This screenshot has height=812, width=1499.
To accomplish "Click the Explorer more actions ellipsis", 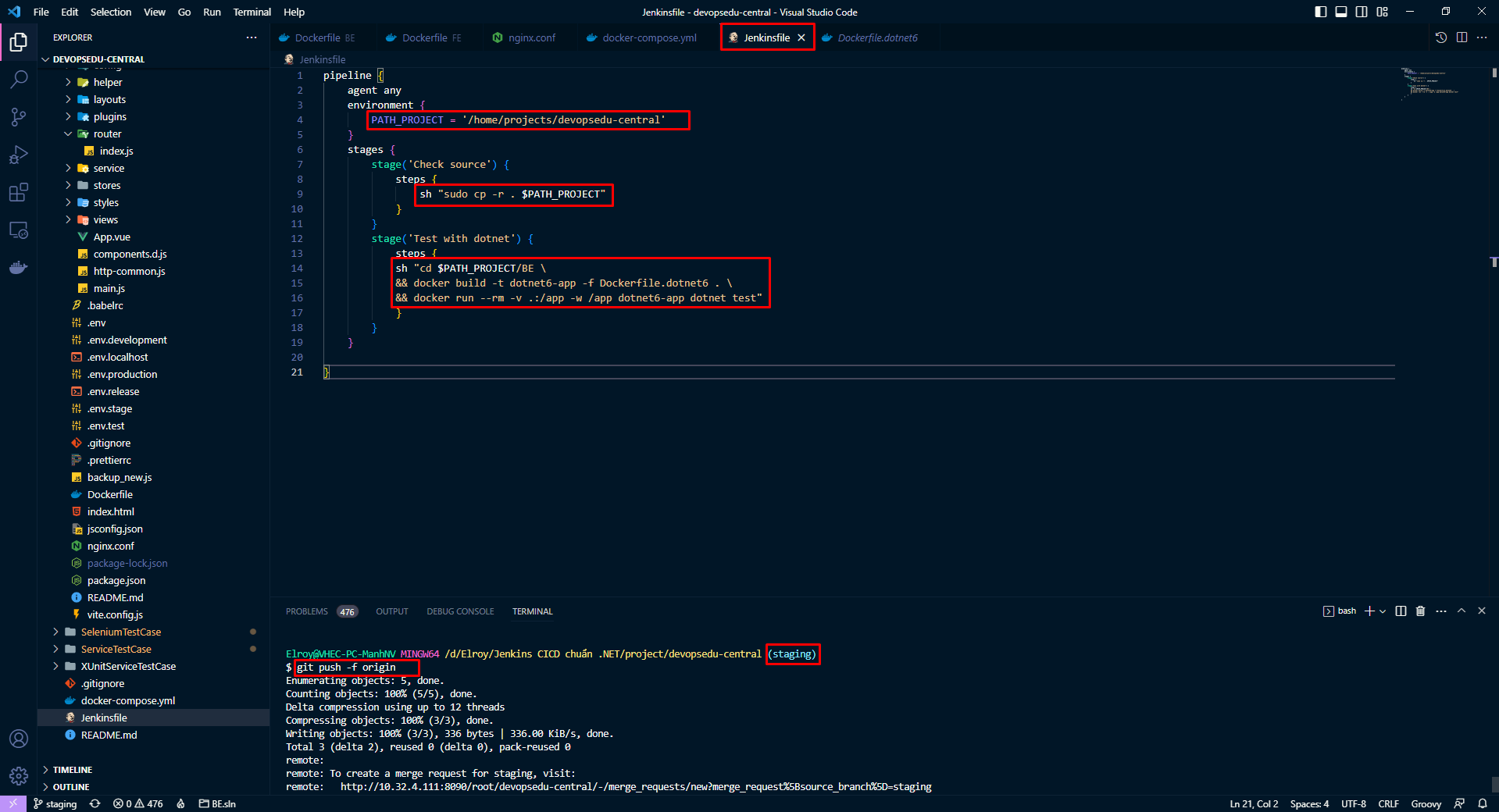I will coord(252,37).
